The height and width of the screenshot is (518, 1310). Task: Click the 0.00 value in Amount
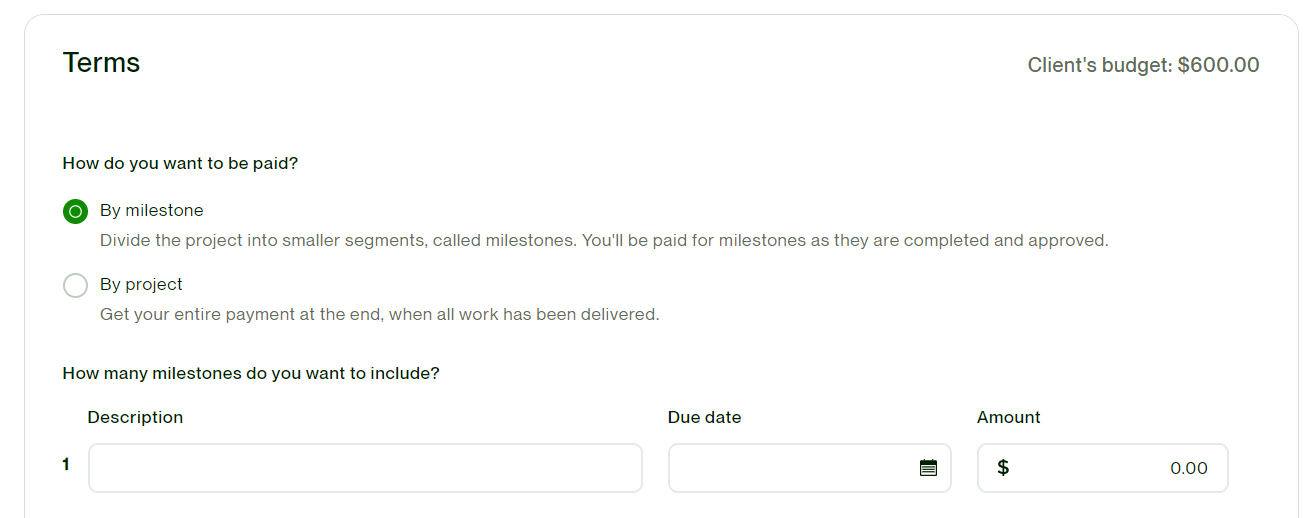(x=1188, y=468)
